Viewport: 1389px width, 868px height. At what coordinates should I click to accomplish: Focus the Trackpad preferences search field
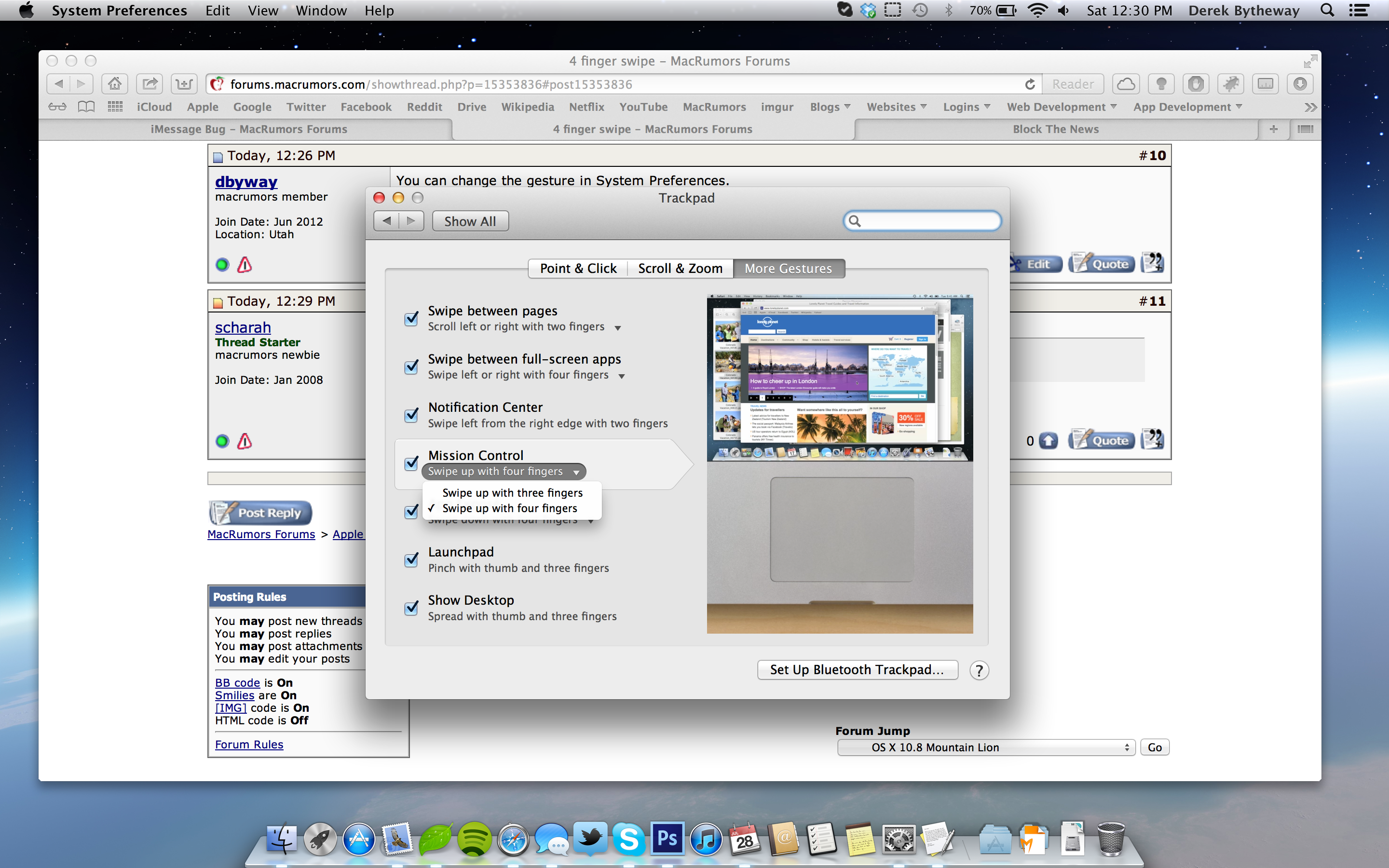(922, 221)
